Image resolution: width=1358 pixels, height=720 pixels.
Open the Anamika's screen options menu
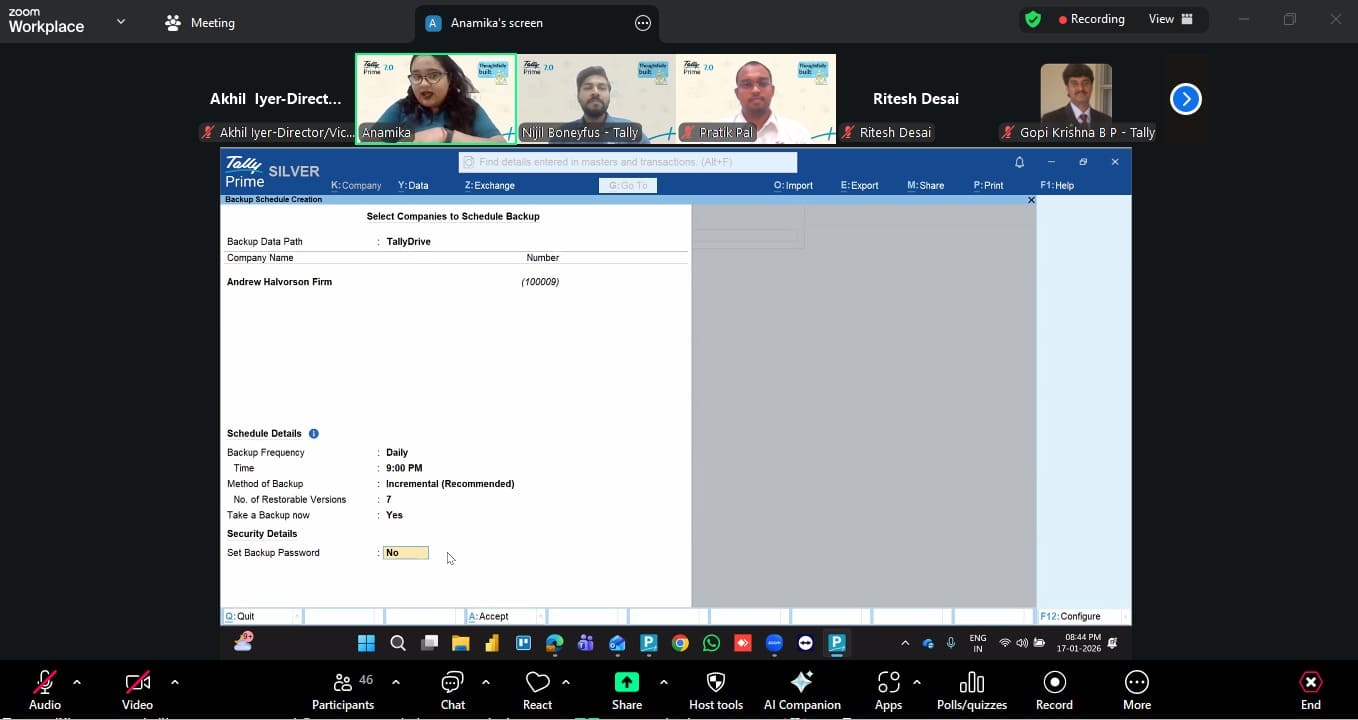click(x=643, y=23)
